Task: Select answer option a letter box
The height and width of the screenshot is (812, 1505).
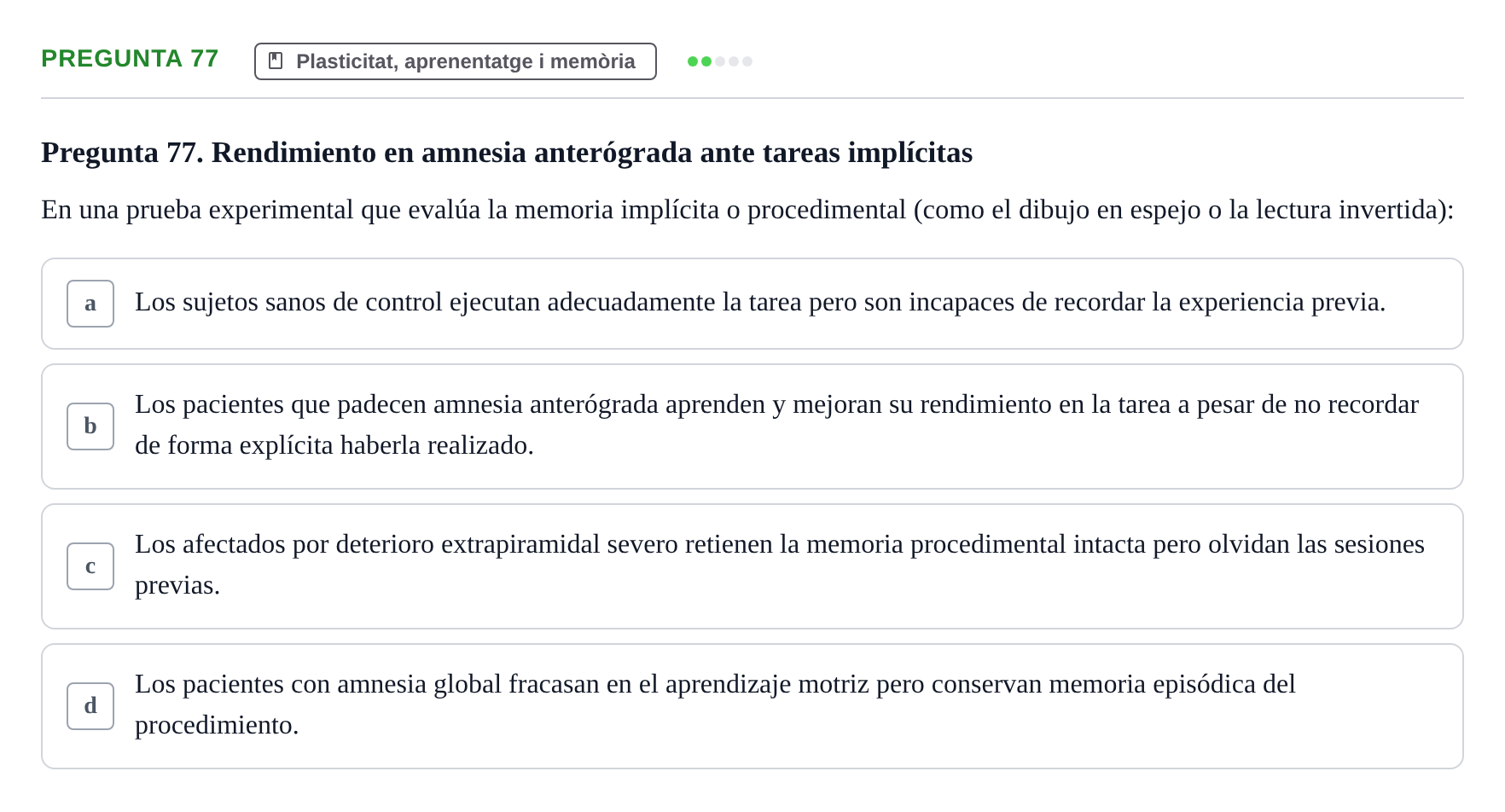Action: 90,304
